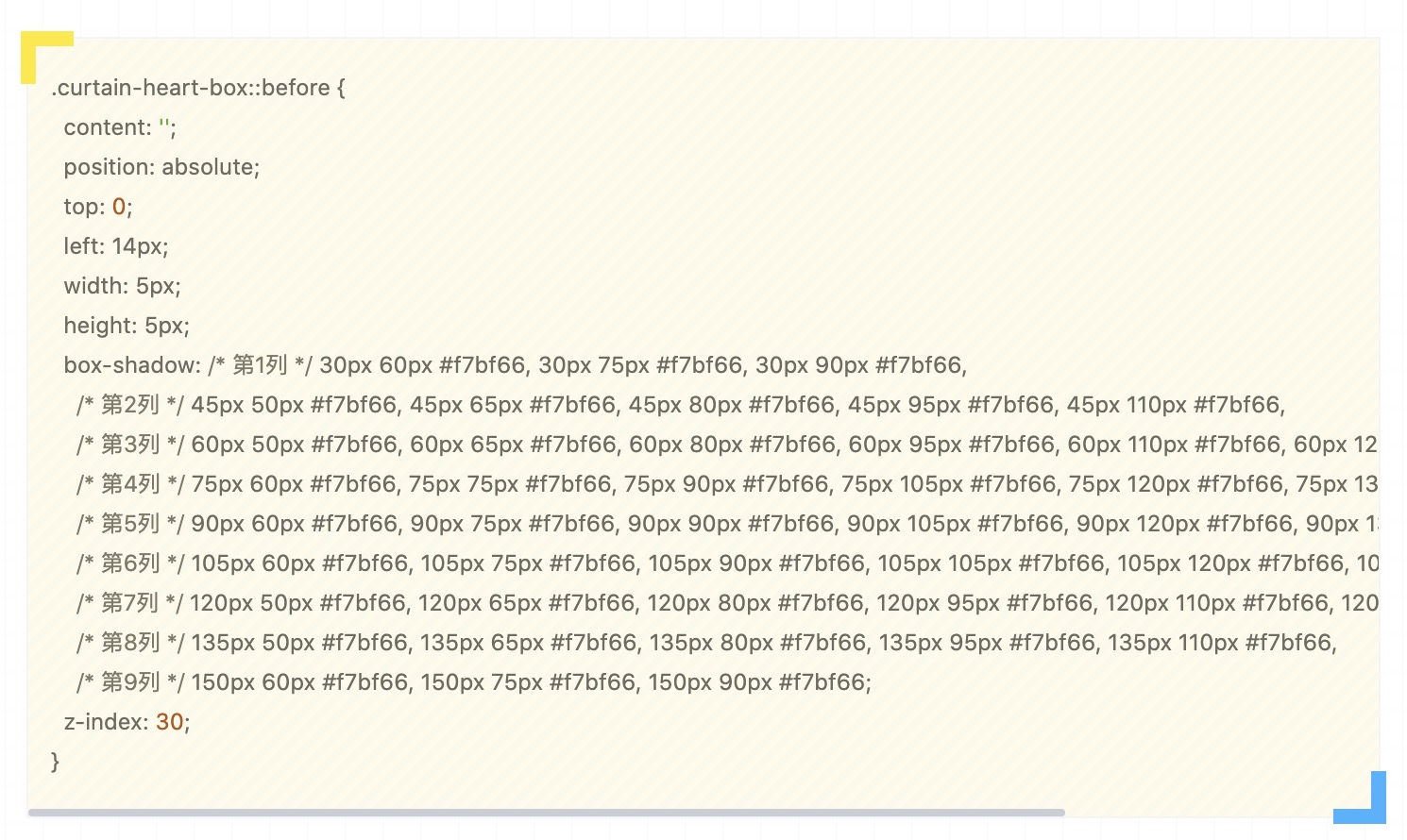Click the 第3列 comment

(130, 445)
